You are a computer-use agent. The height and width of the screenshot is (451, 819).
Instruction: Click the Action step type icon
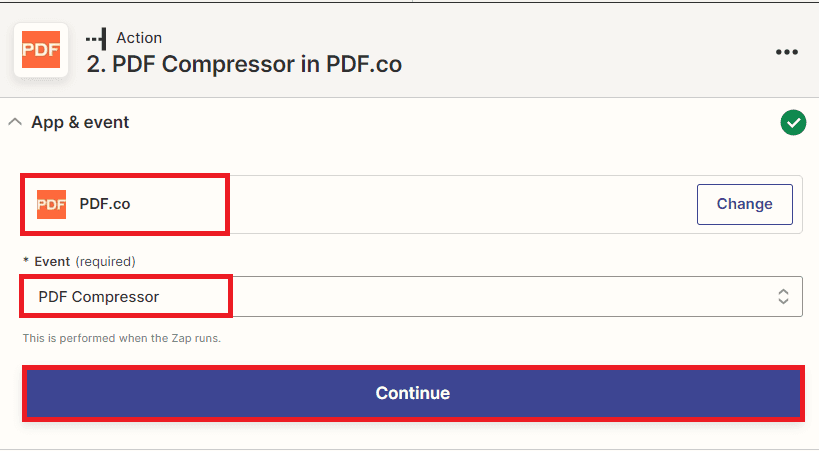tap(96, 38)
